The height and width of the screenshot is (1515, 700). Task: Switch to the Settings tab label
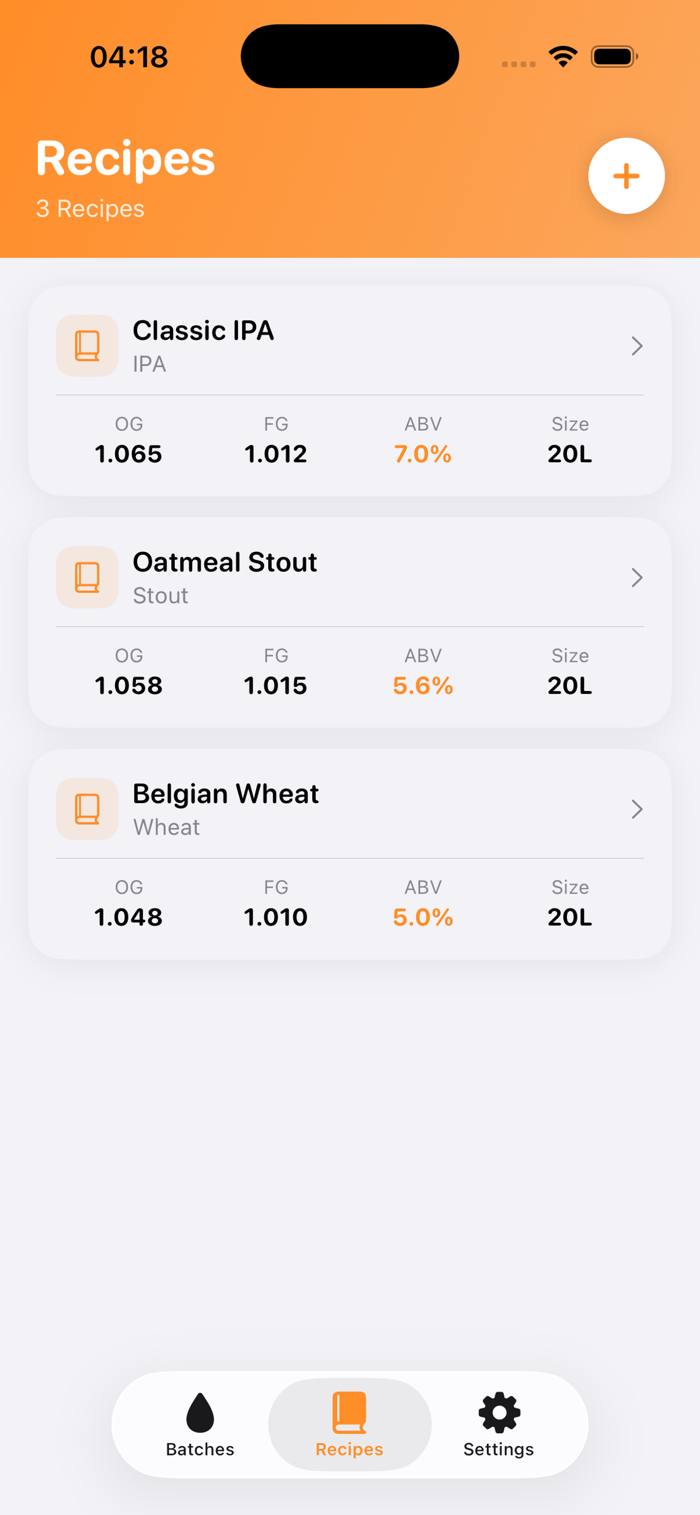tap(498, 1449)
